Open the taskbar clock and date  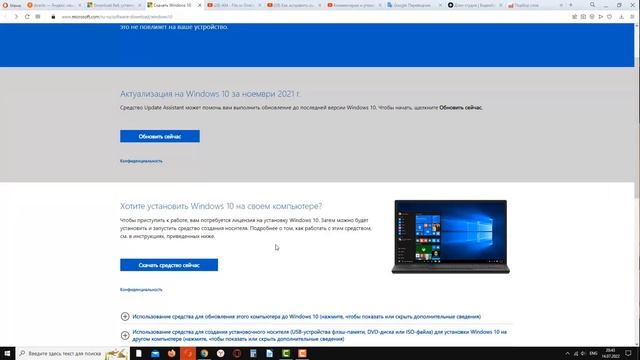tap(611, 353)
